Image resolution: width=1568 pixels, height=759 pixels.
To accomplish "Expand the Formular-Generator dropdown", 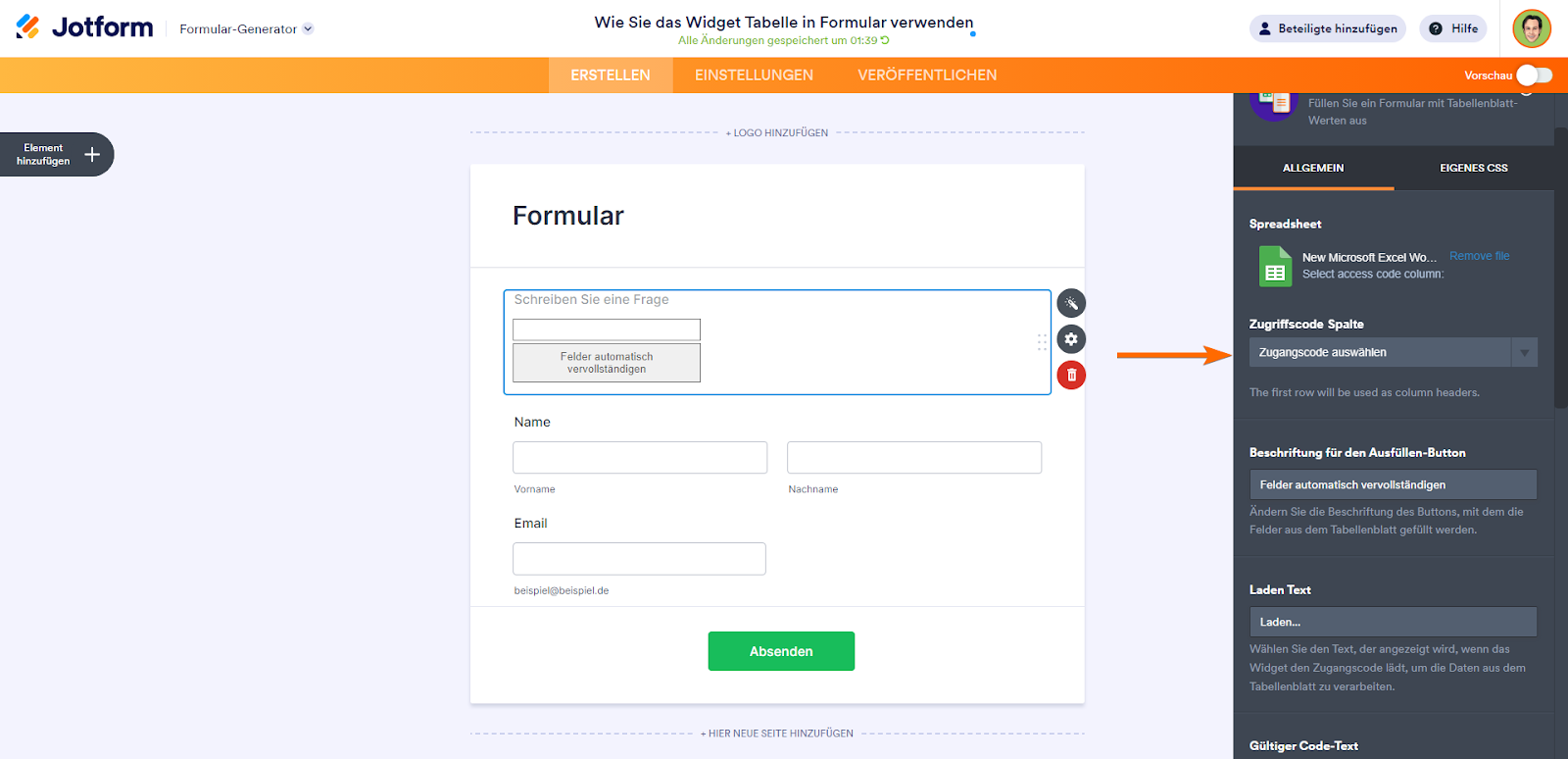I will (x=308, y=28).
